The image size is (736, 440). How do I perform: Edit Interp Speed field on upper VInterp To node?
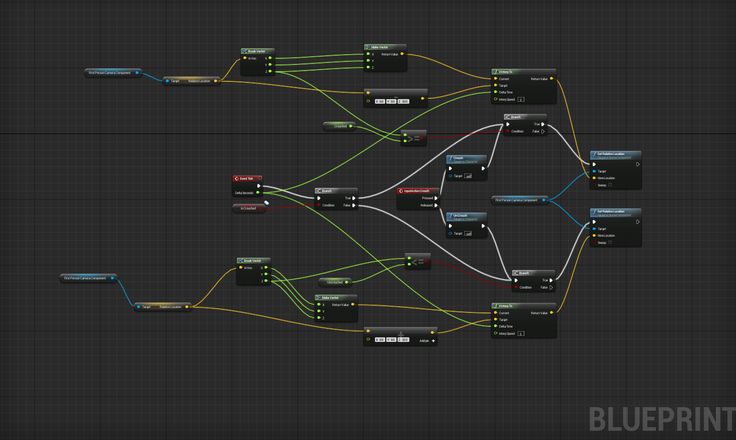click(521, 100)
